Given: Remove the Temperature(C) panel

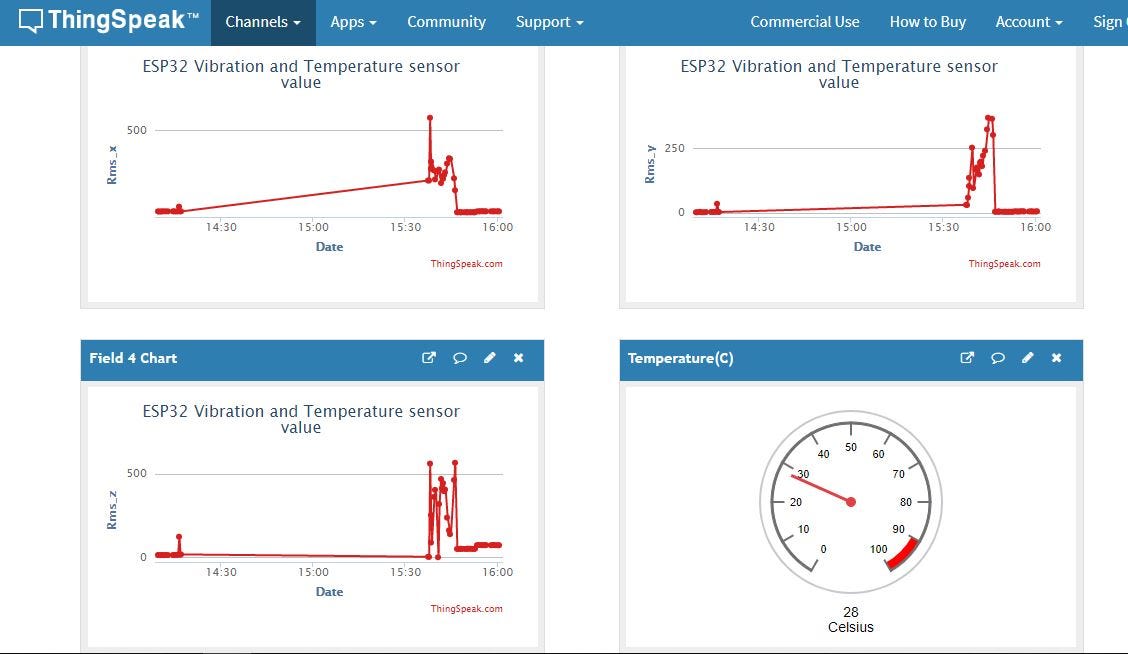Looking at the screenshot, I should pos(1056,357).
